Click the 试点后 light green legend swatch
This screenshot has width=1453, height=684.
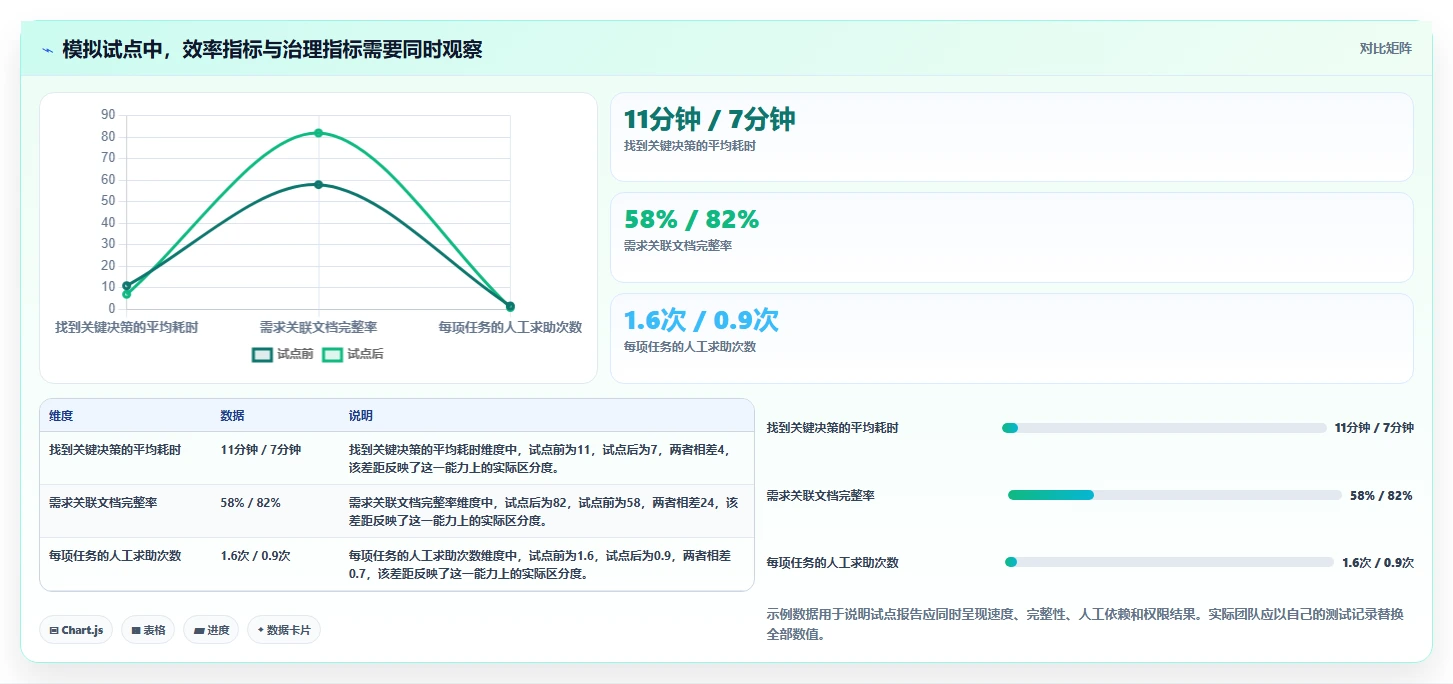click(x=332, y=354)
